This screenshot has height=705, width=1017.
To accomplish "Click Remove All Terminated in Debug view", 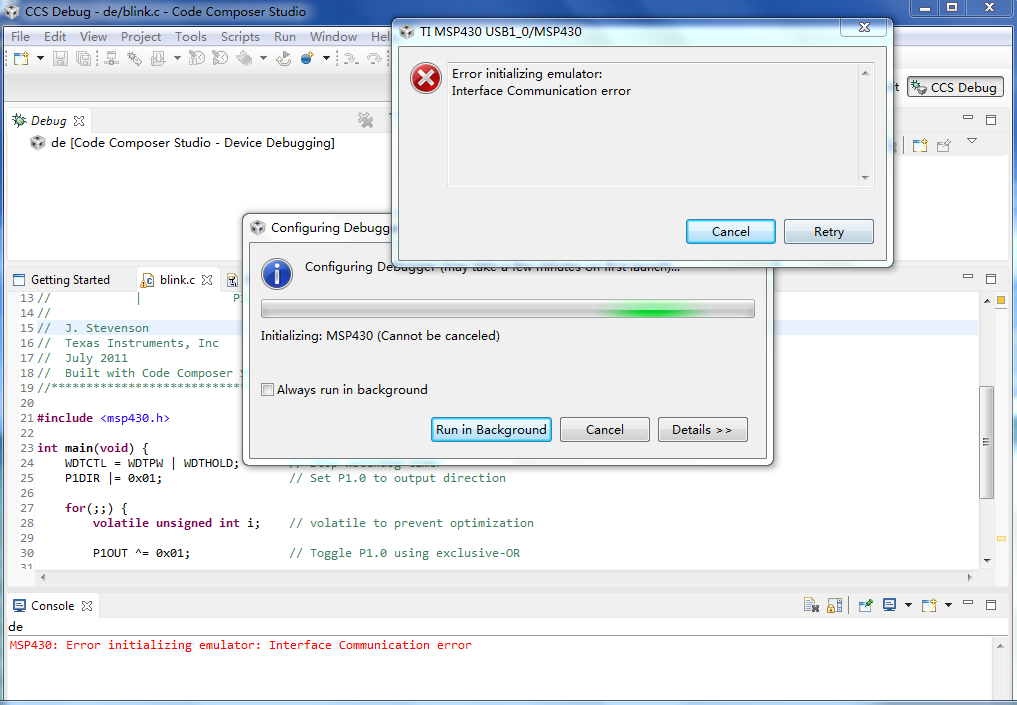I will (365, 119).
